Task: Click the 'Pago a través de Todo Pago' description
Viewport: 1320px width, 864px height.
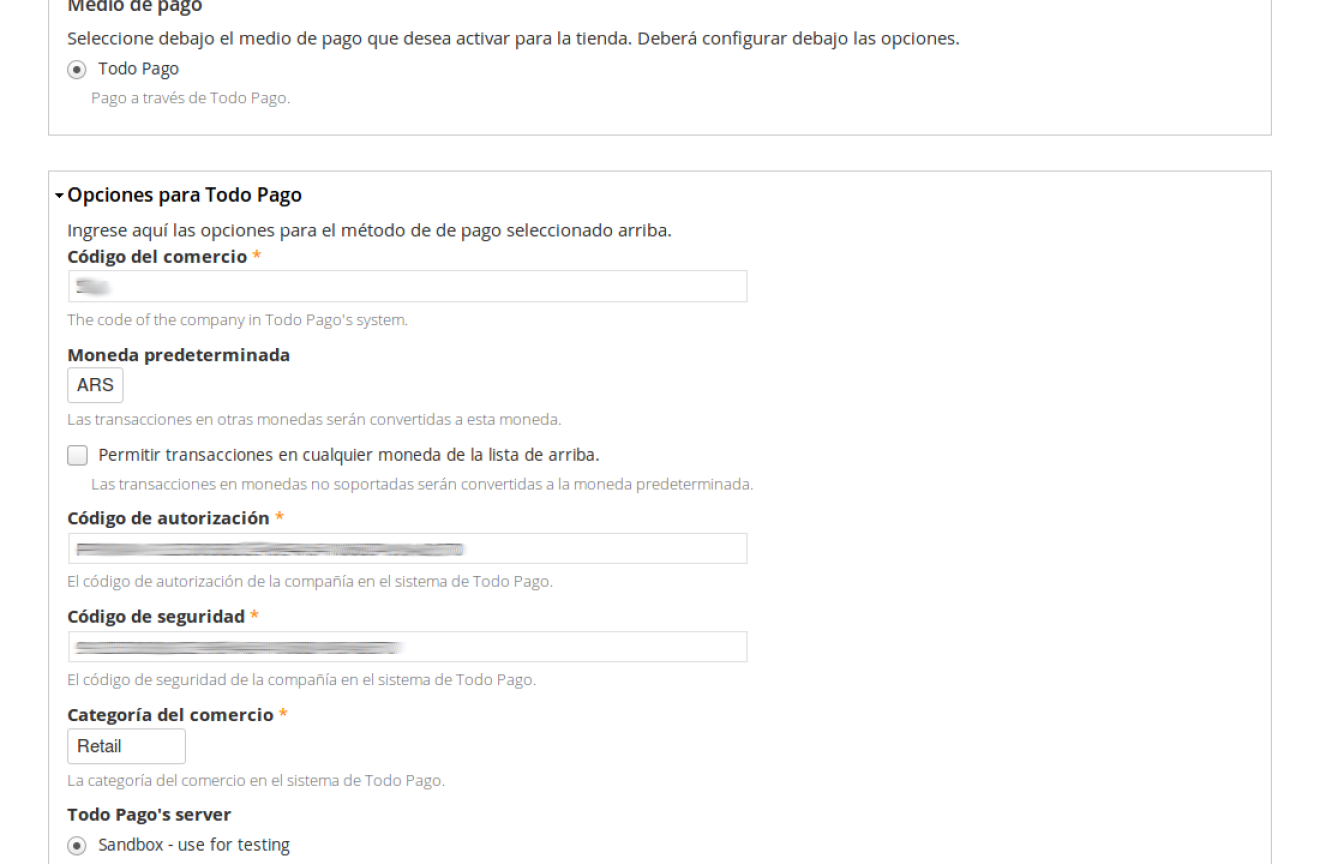Action: coord(190,98)
